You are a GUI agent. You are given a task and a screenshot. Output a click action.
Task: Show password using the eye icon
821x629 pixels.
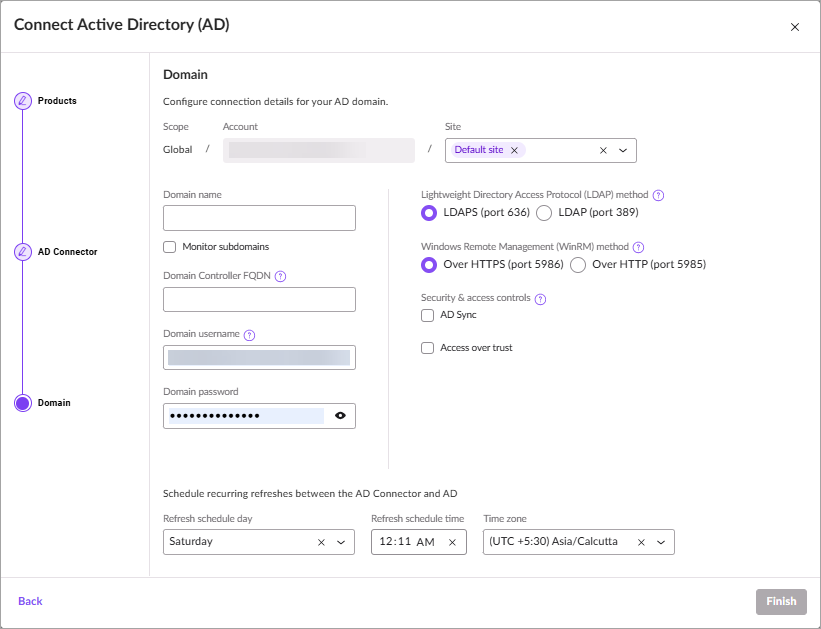tap(340, 415)
